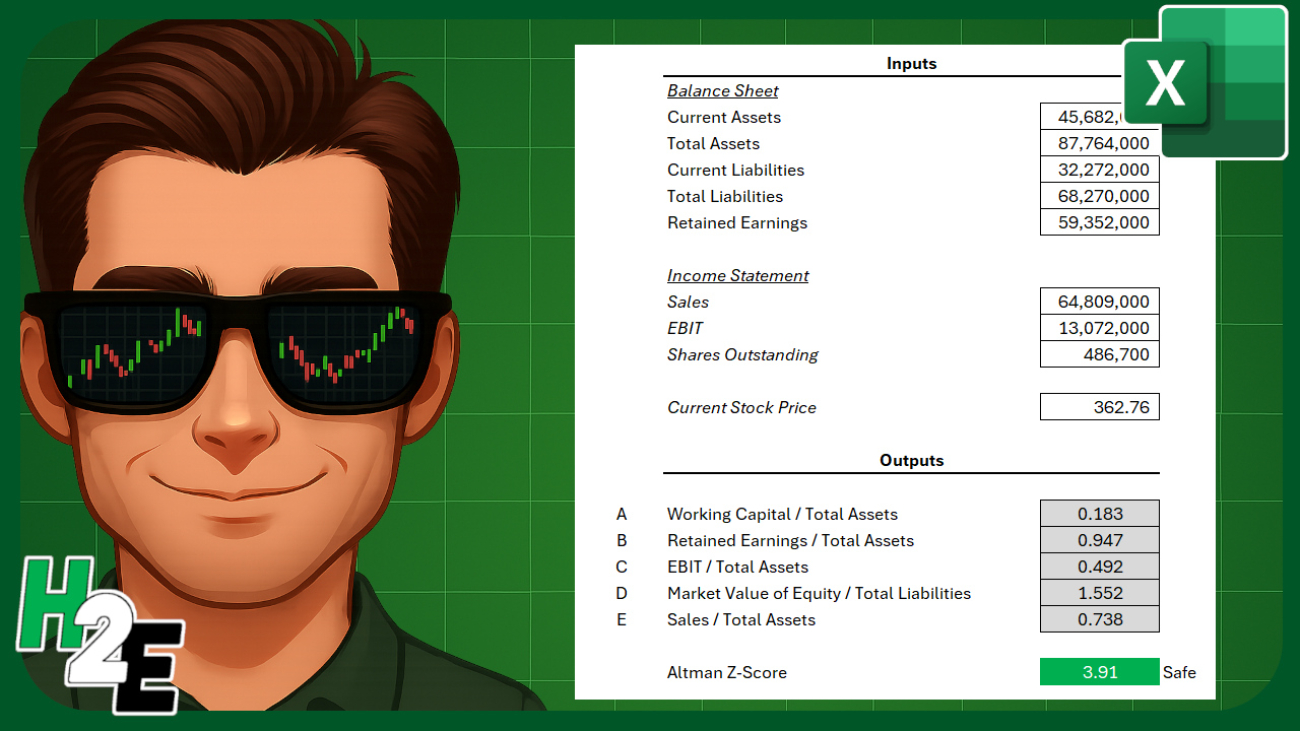
Task: Select the Sales value 64,809,000
Action: click(1099, 301)
